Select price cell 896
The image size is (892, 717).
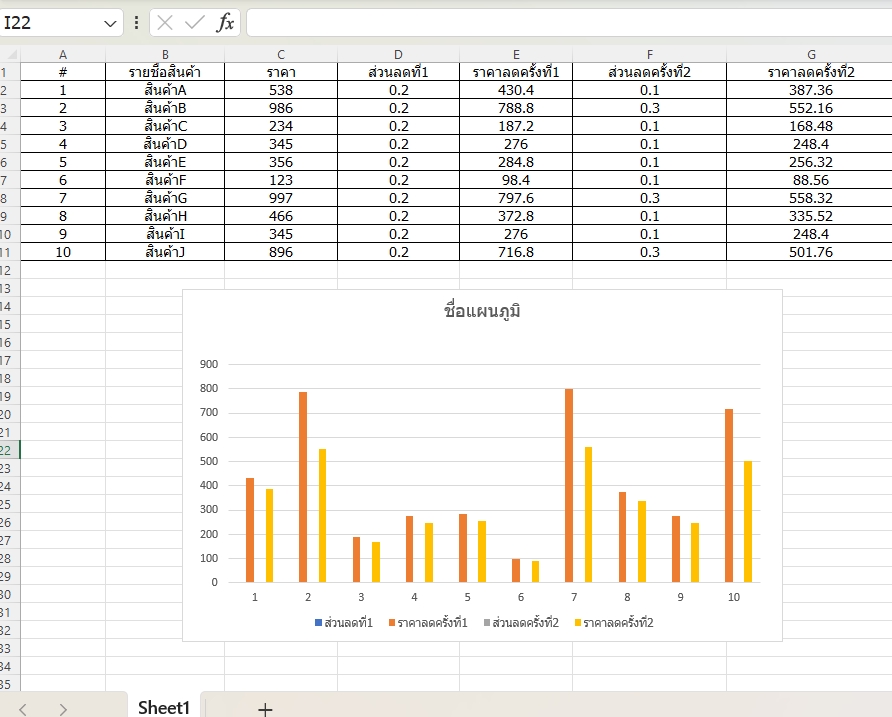click(281, 252)
